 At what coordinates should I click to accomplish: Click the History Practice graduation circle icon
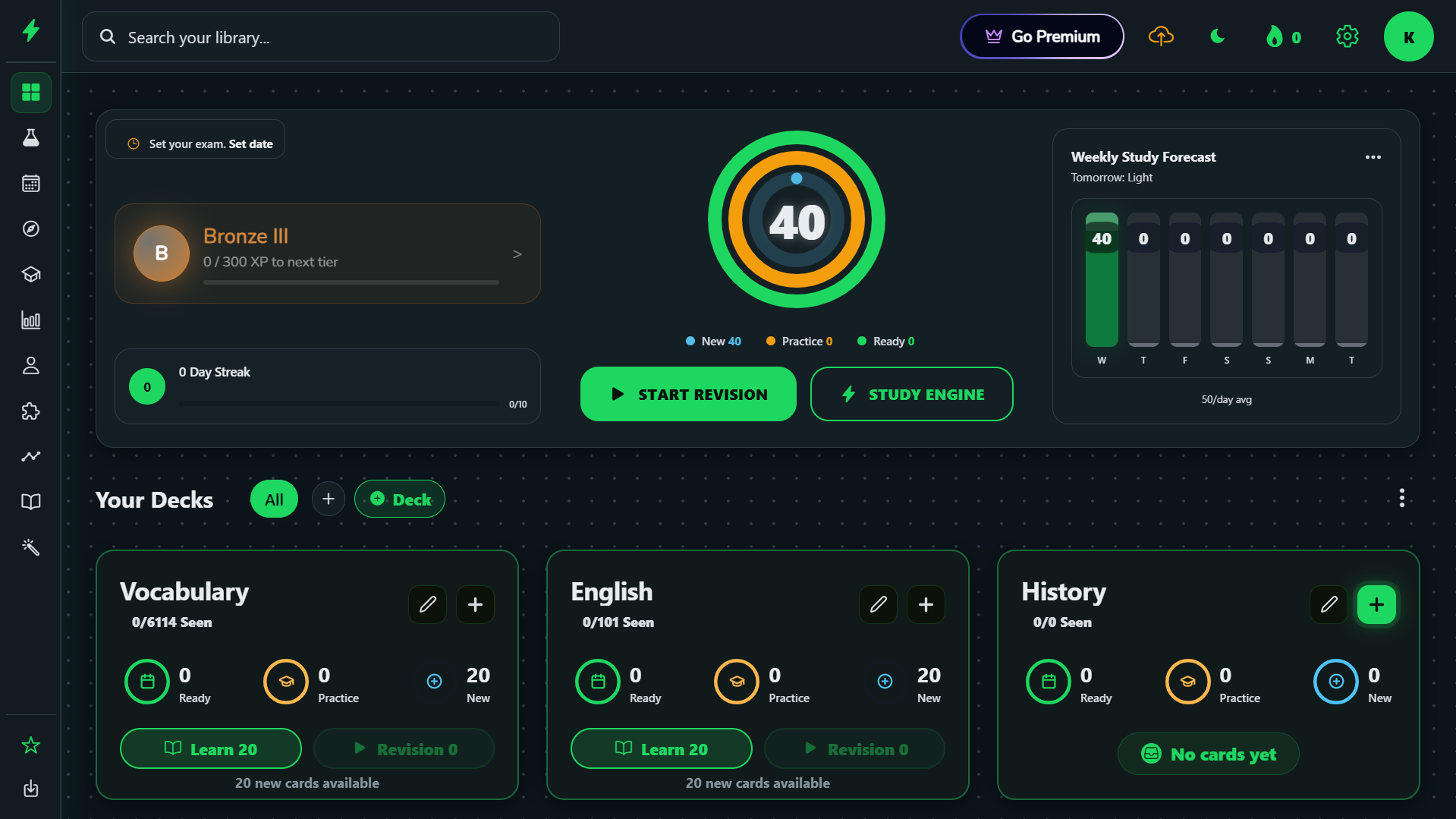click(1187, 682)
